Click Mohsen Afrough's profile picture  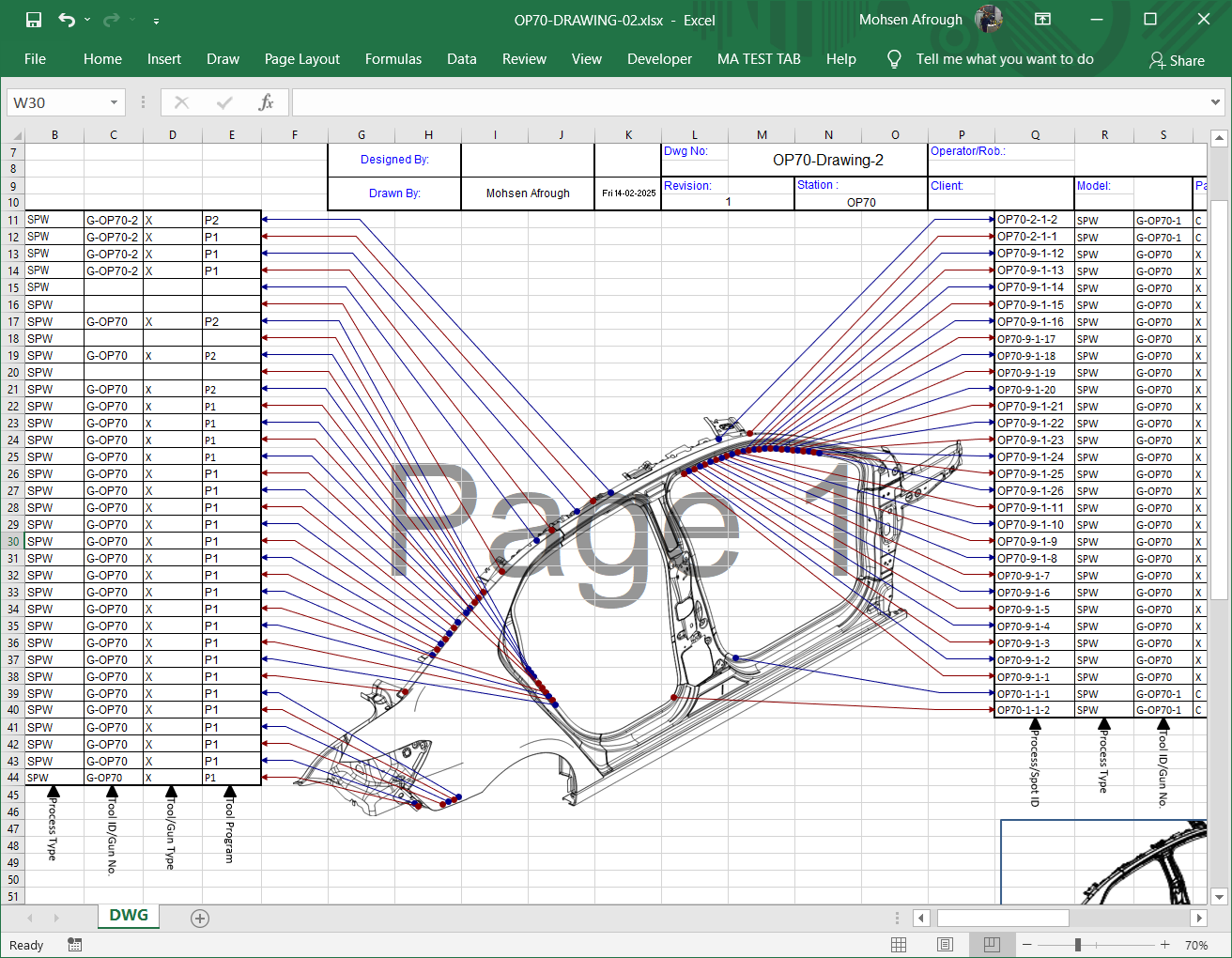(989, 19)
